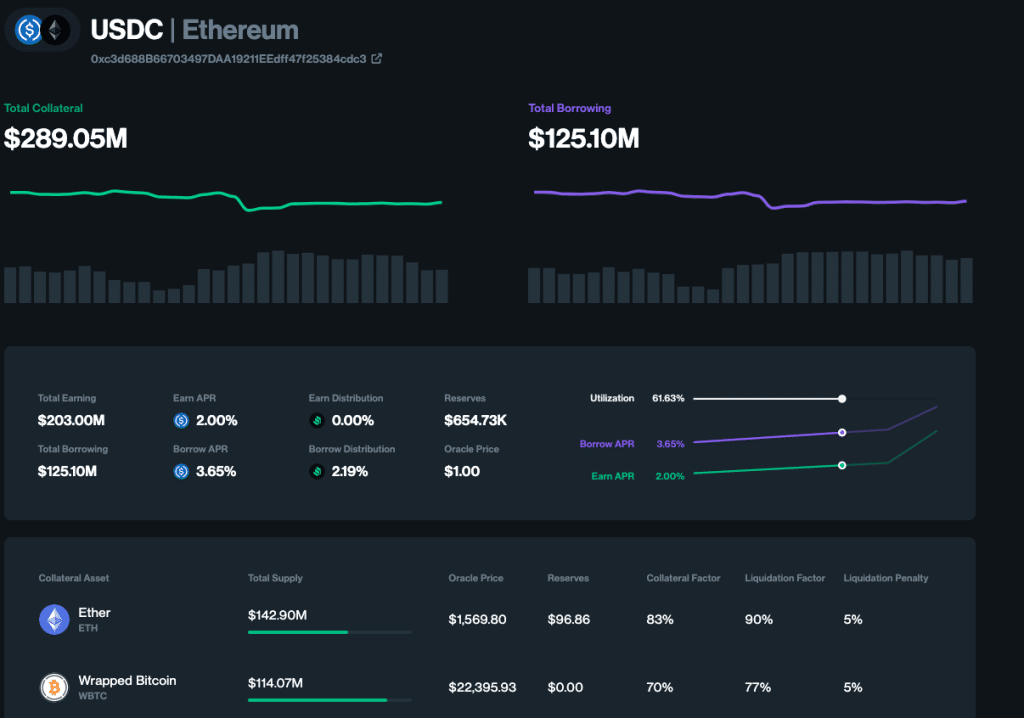
Task: Click the Total Borrowing label in the stats panel
Action: [x=72, y=449]
